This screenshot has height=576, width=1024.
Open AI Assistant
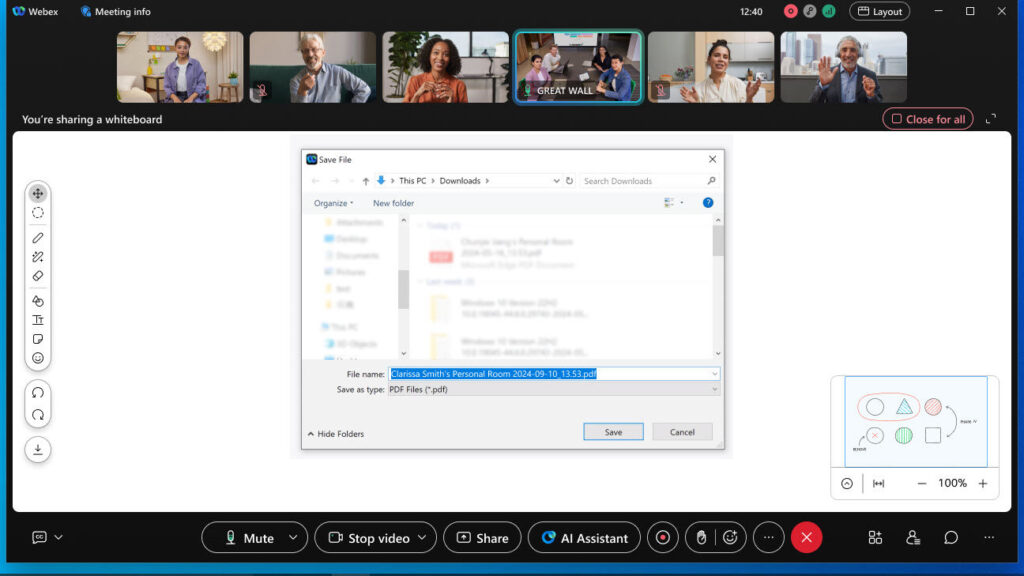[x=584, y=537]
